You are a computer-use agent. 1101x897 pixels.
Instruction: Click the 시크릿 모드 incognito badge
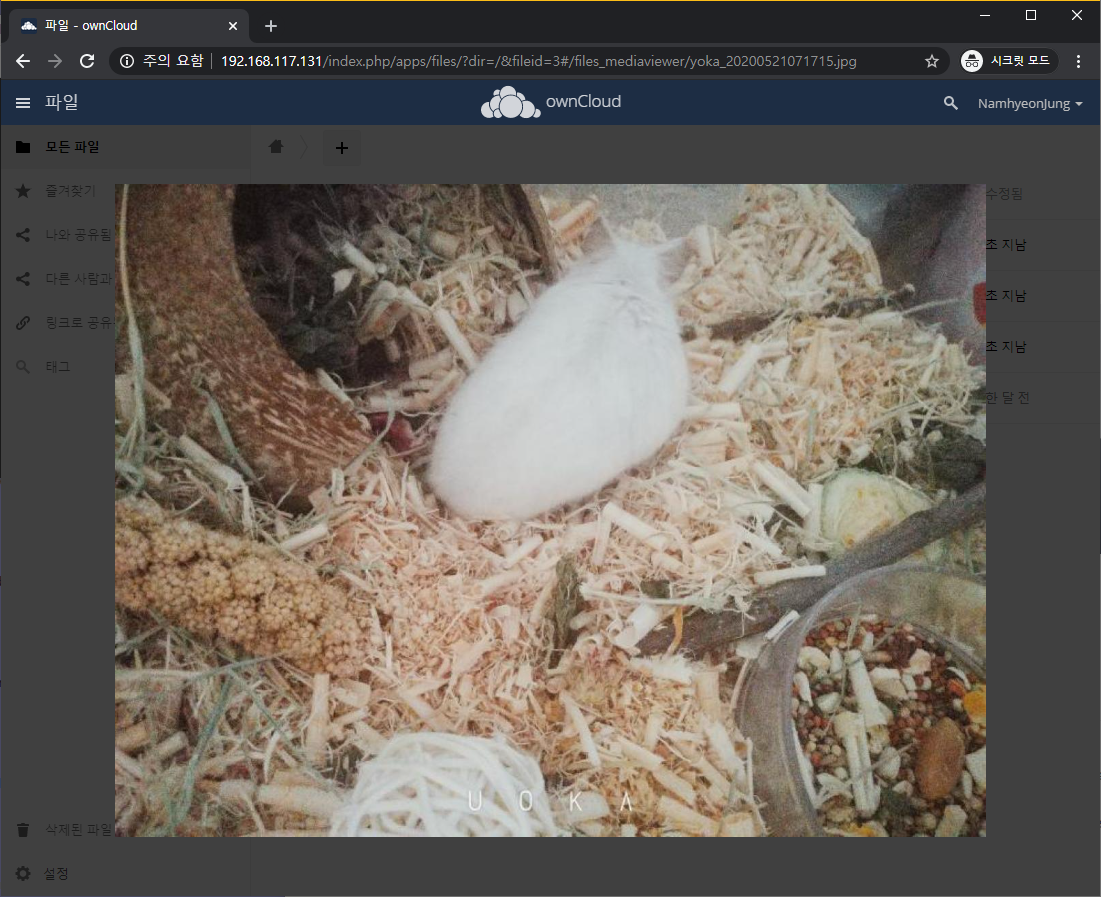pyautogui.click(x=1009, y=61)
